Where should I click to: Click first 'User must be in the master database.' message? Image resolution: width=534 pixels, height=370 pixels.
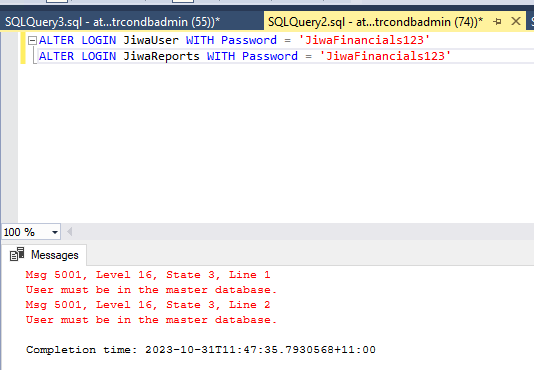point(151,290)
